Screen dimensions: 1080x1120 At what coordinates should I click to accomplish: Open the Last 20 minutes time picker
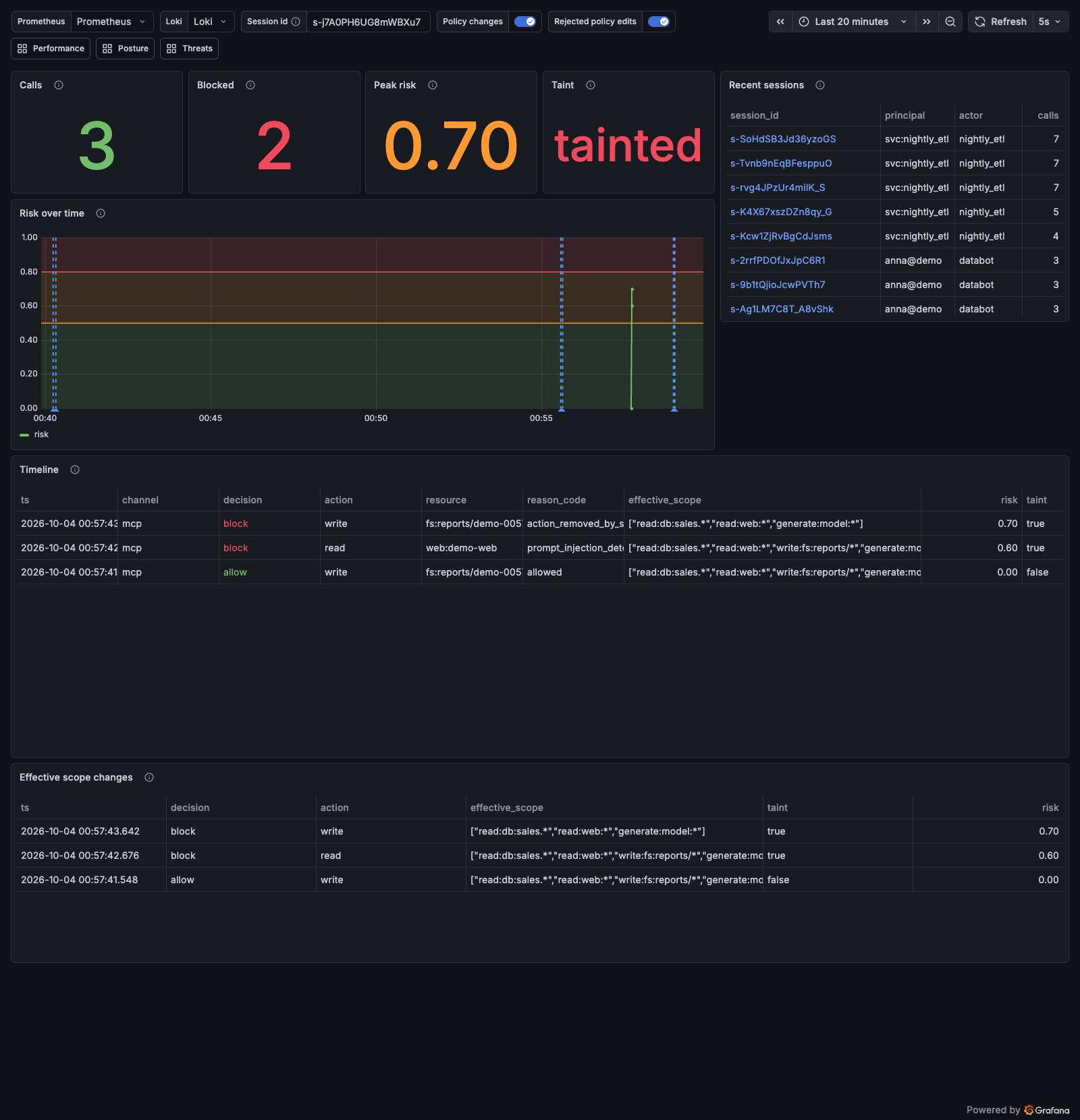point(853,22)
